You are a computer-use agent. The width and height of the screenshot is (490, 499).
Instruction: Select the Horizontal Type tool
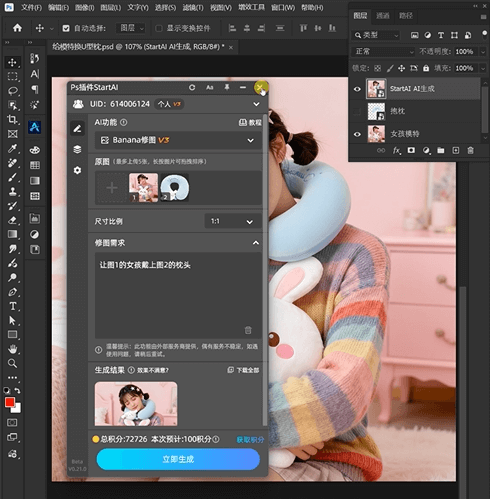click(12, 306)
